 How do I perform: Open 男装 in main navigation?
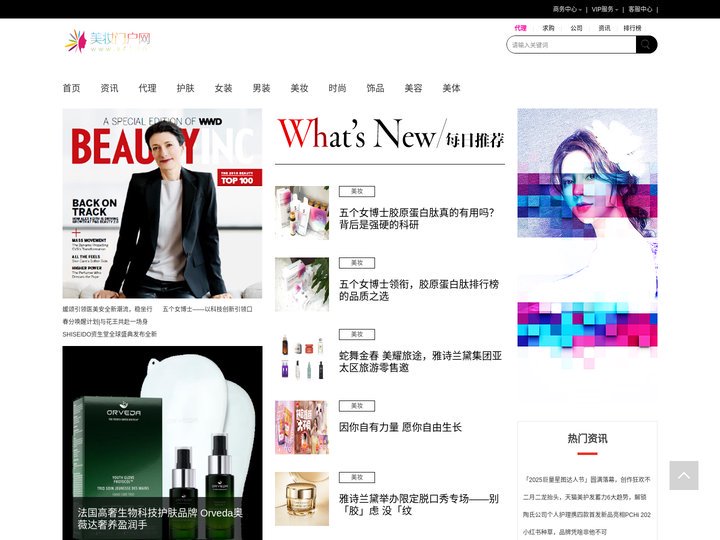click(x=261, y=88)
